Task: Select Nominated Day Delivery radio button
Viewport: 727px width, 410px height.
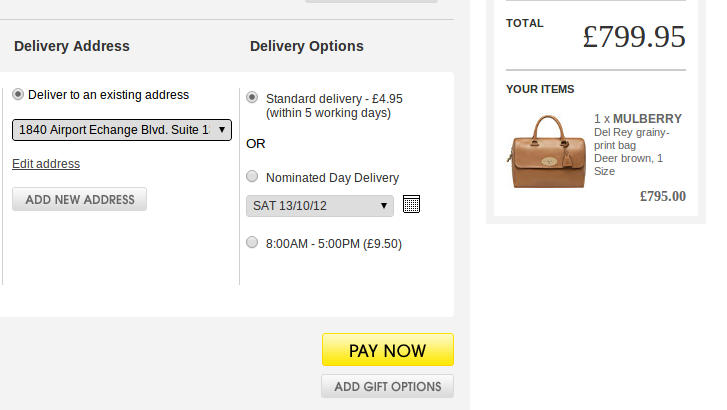Action: pos(252,176)
